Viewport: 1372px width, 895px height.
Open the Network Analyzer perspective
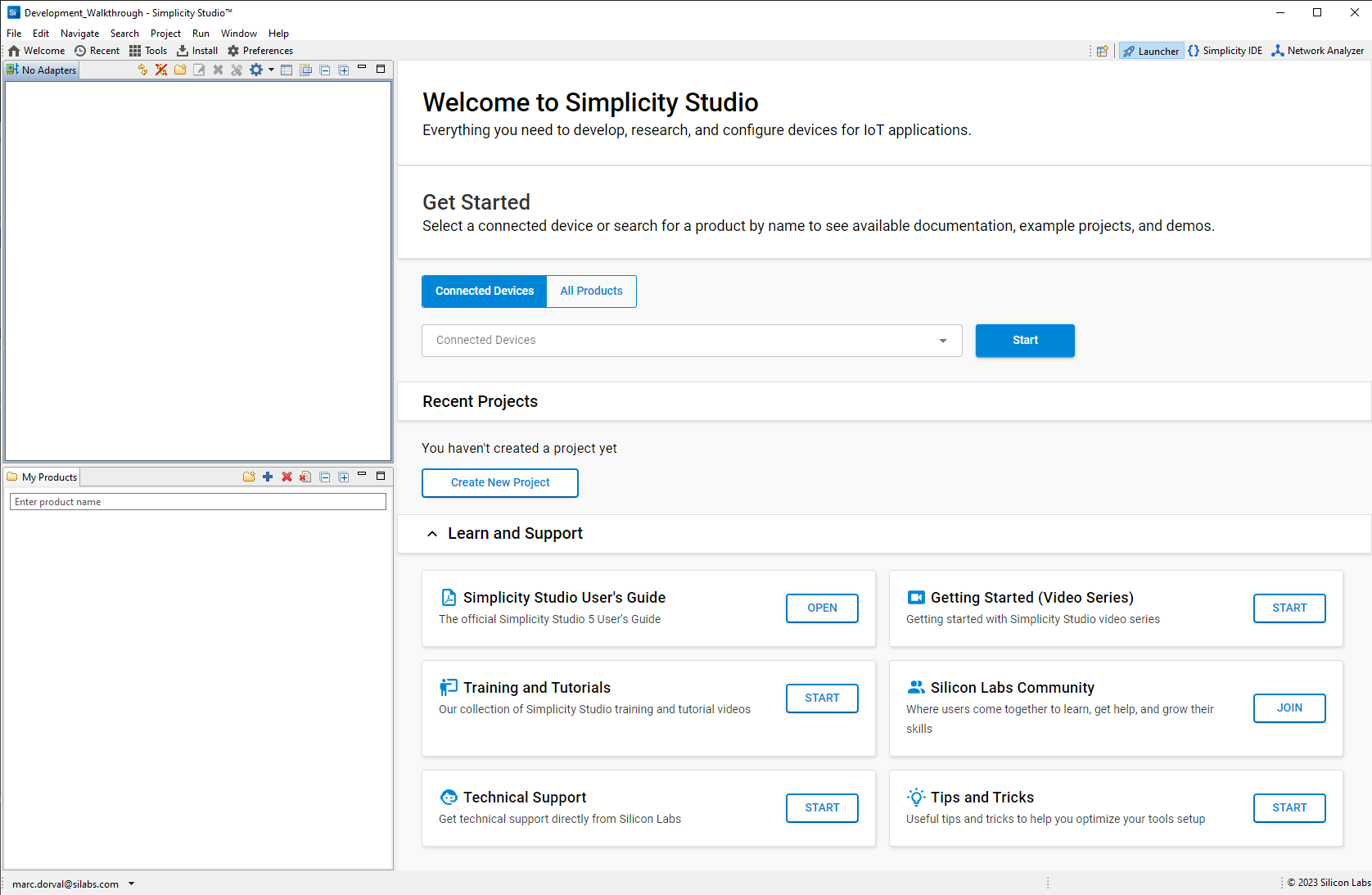1317,51
